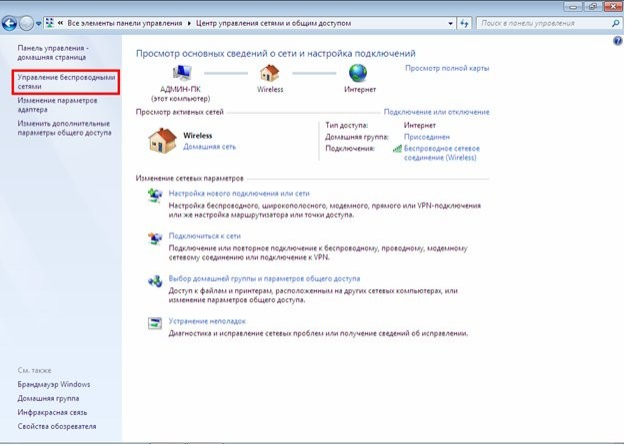Close the window with red X
625x445 pixels.
[614, 7]
